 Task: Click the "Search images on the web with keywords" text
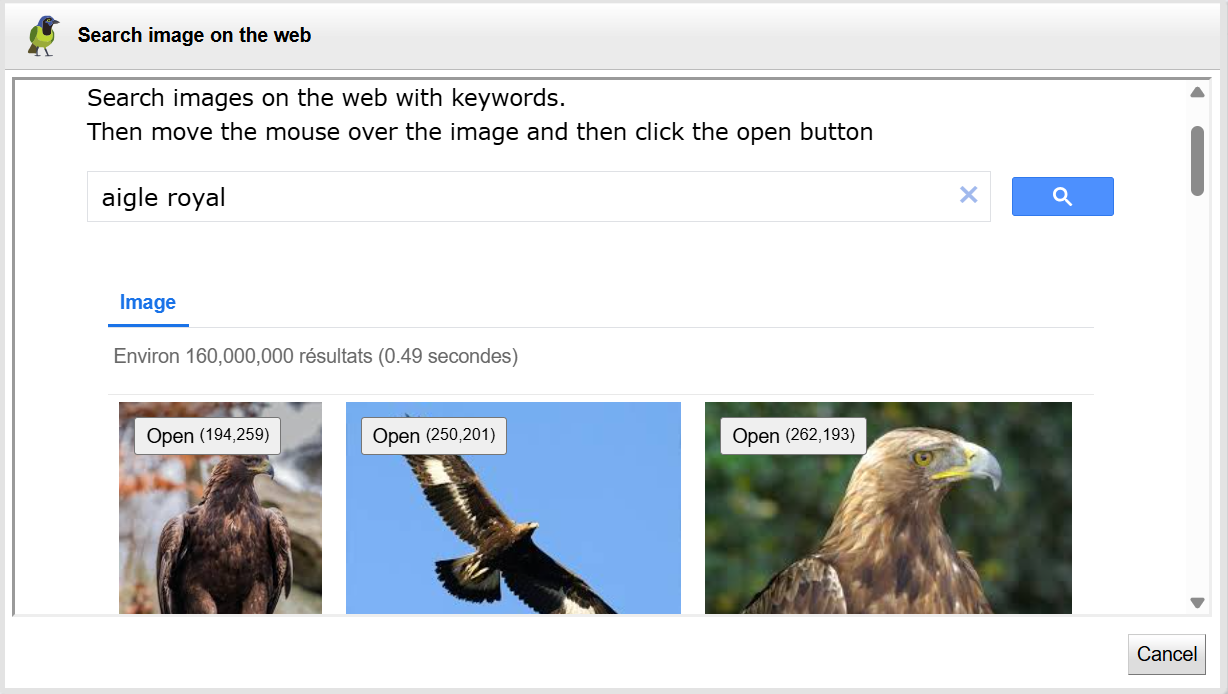326,98
